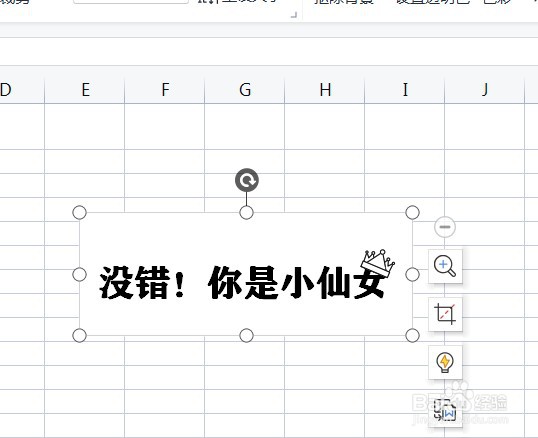Click the bottom-middle resize handle of image

click(x=246, y=335)
